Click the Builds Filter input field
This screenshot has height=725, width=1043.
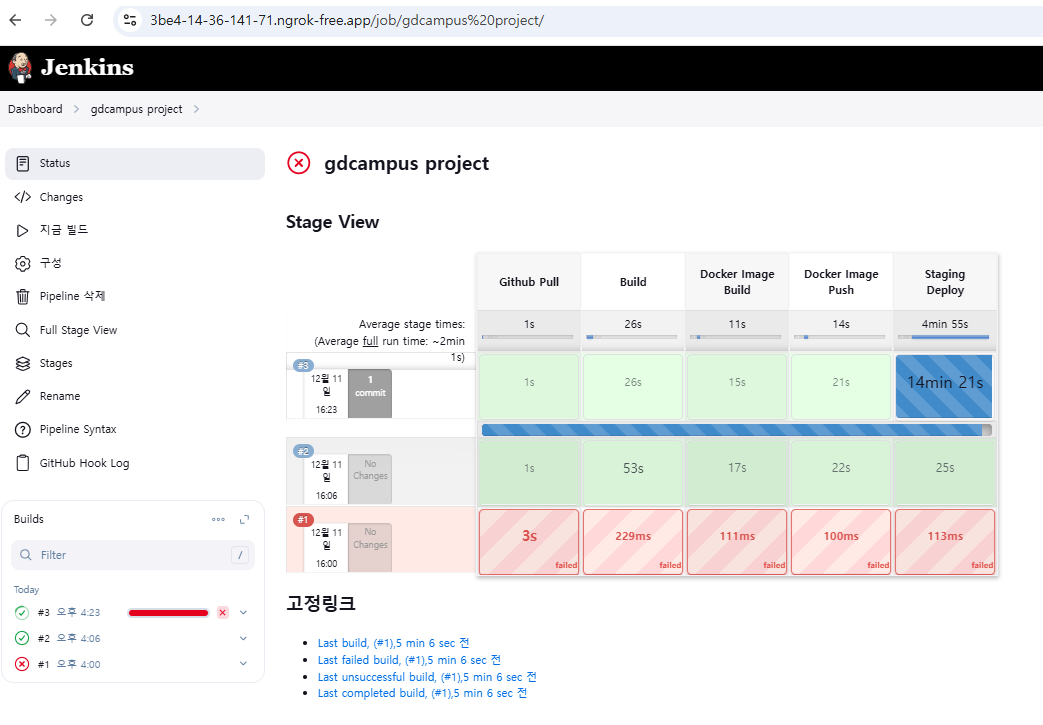pos(133,555)
